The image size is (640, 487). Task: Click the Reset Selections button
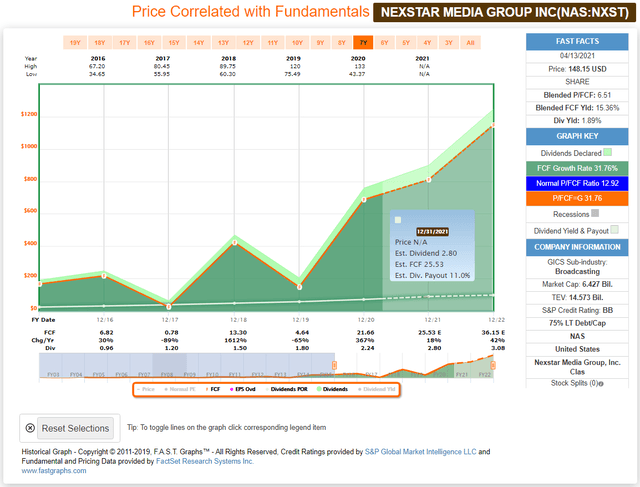[x=76, y=428]
